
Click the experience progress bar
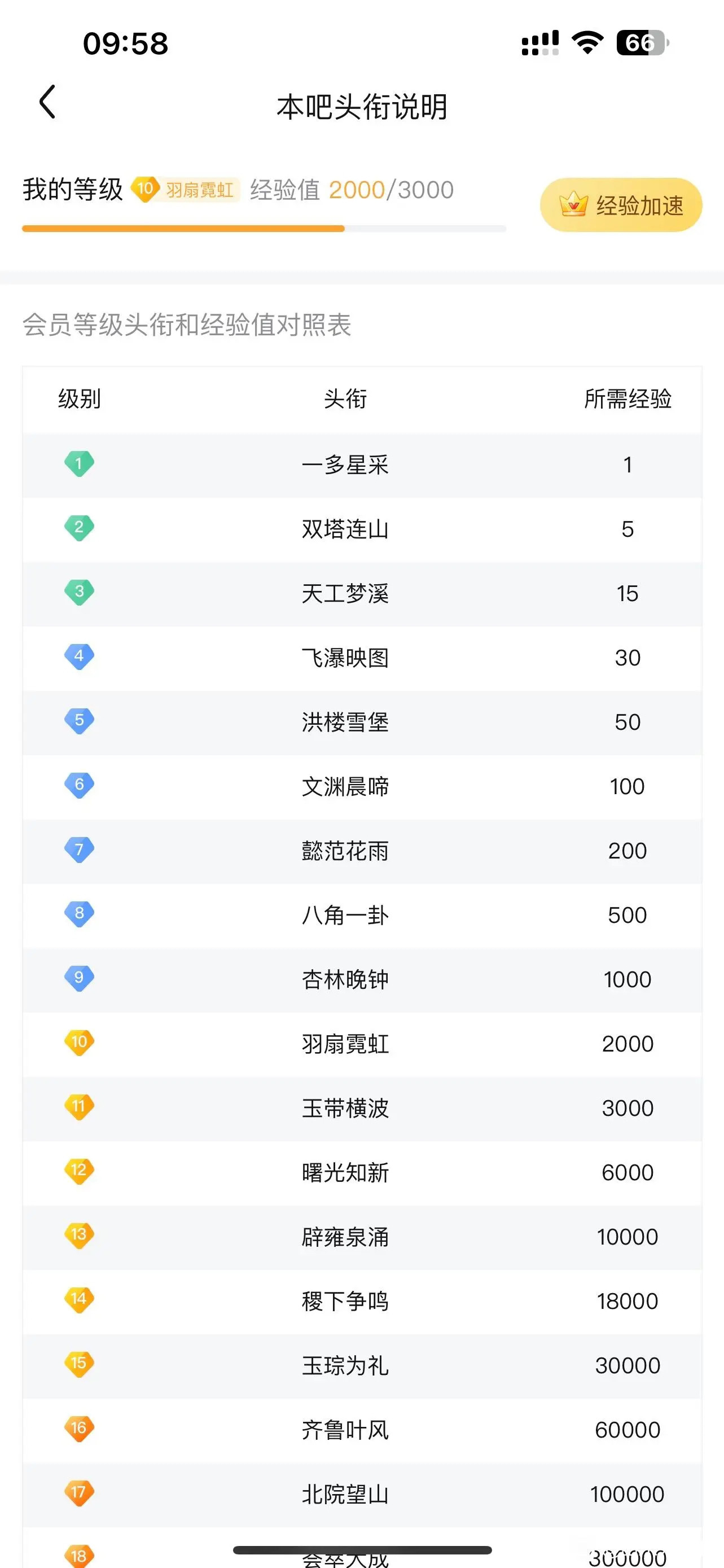pos(264,229)
